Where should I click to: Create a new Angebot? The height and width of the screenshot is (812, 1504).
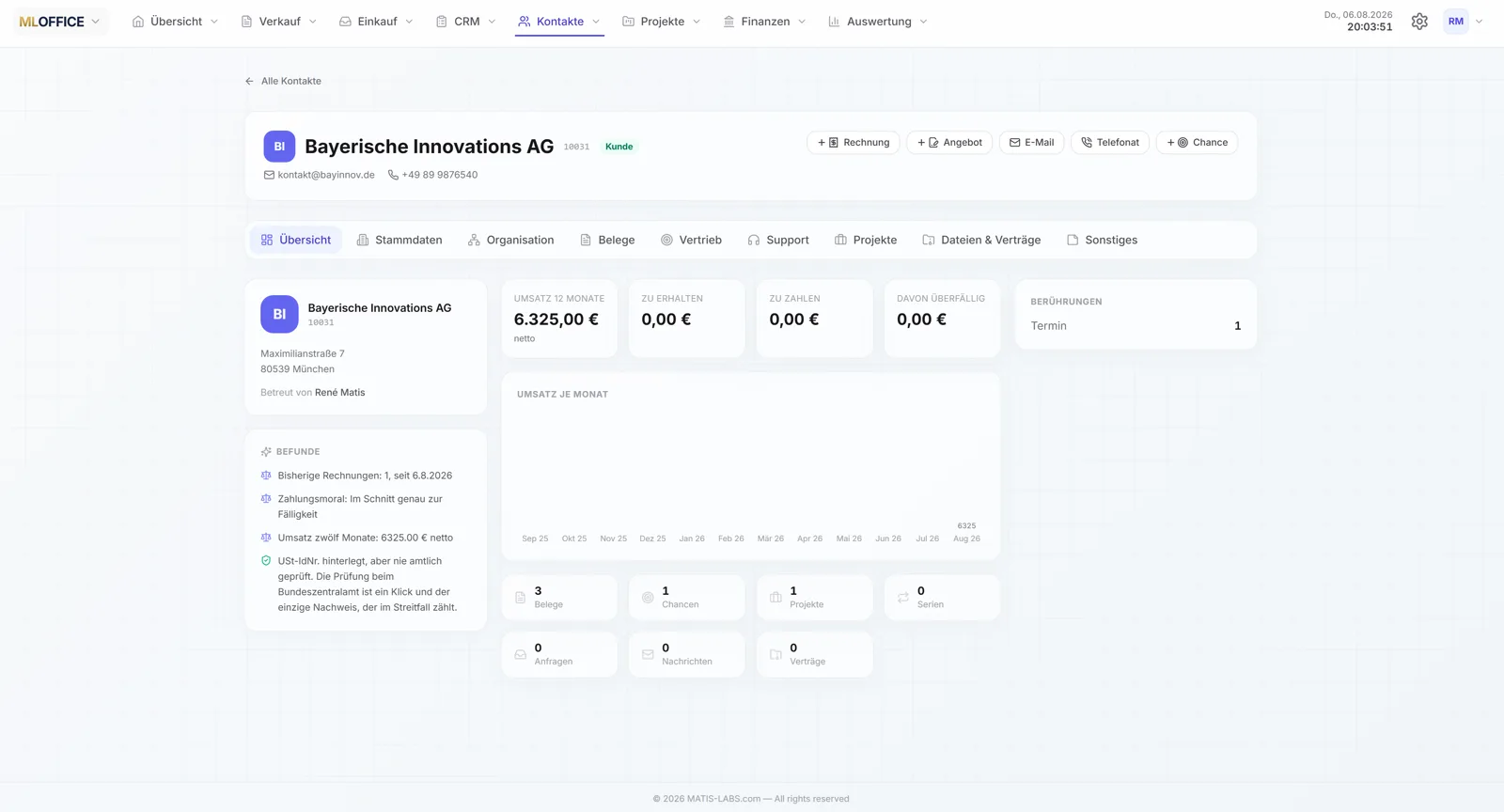coord(949,143)
